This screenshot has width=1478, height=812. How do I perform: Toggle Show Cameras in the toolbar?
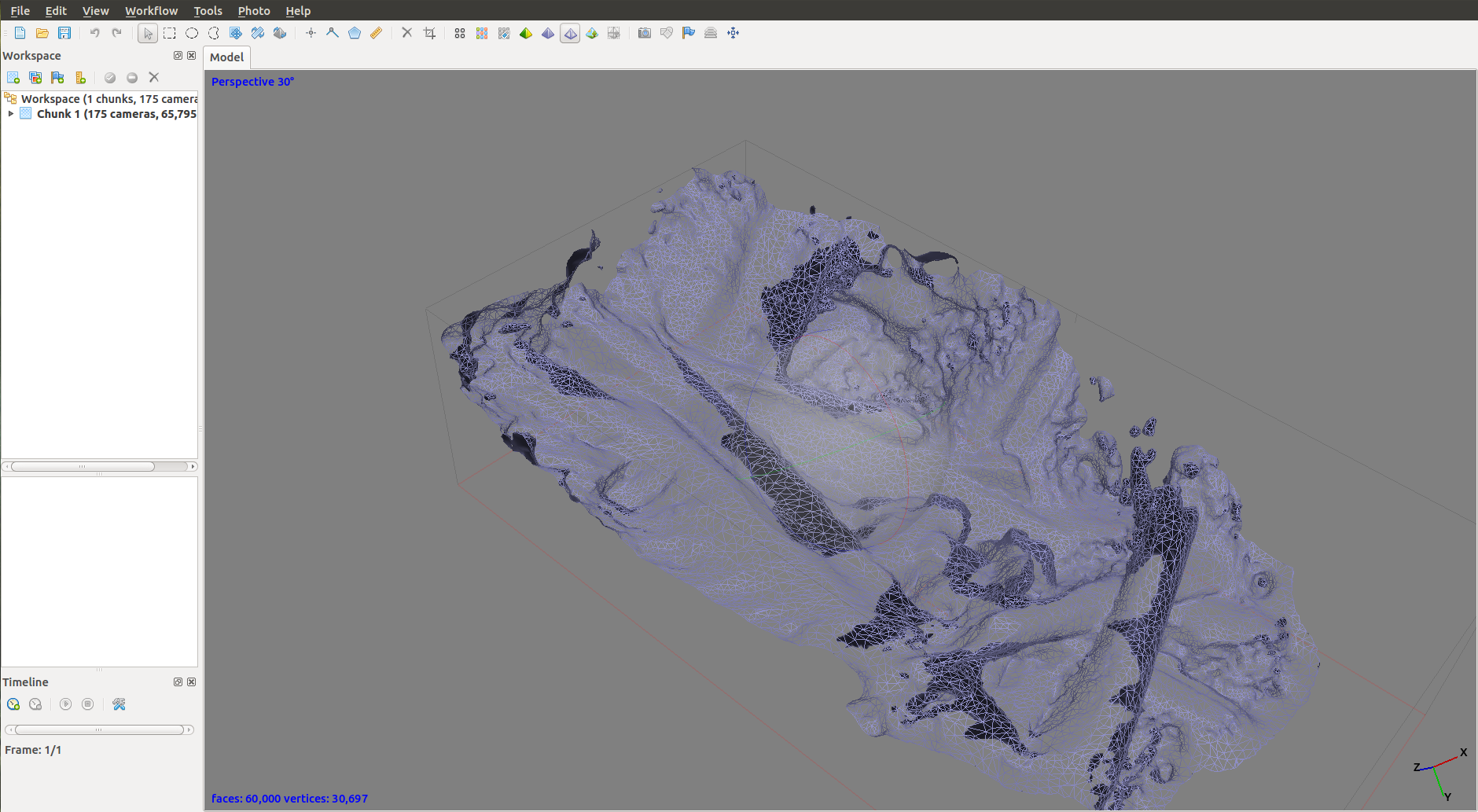point(645,33)
